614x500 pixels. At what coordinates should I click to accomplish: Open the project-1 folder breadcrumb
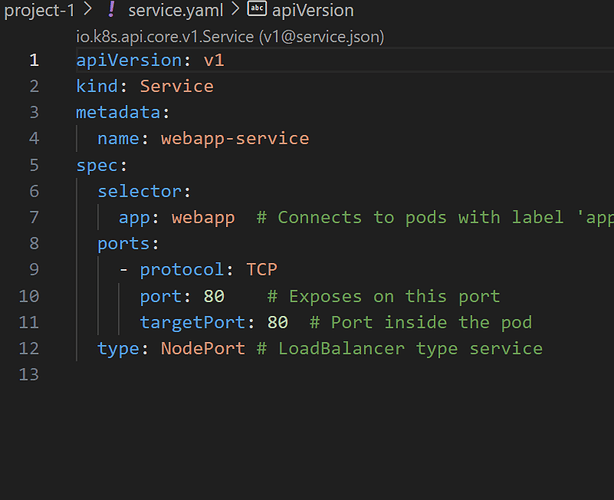click(x=38, y=10)
